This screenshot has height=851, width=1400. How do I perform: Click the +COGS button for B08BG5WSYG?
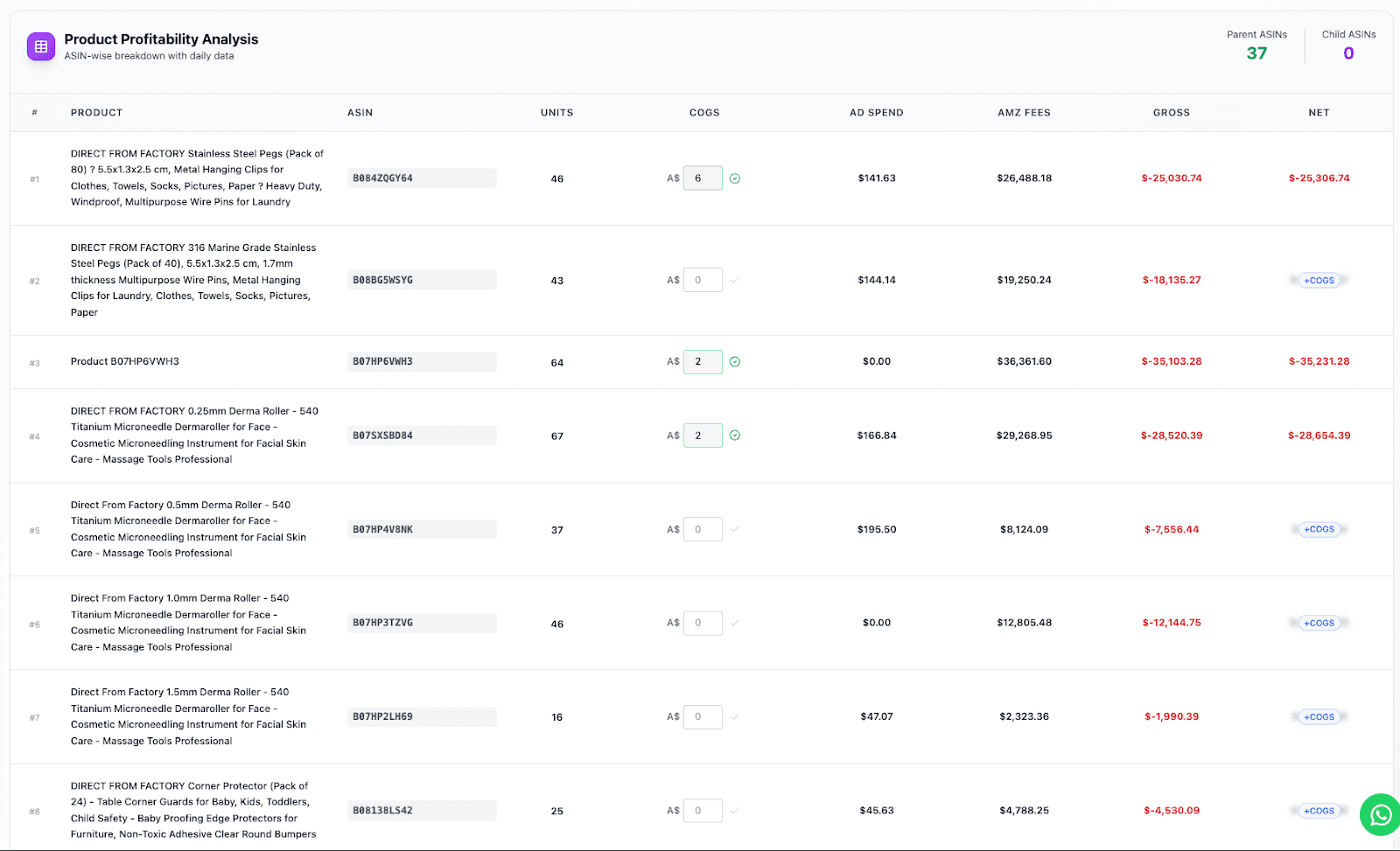pos(1318,280)
